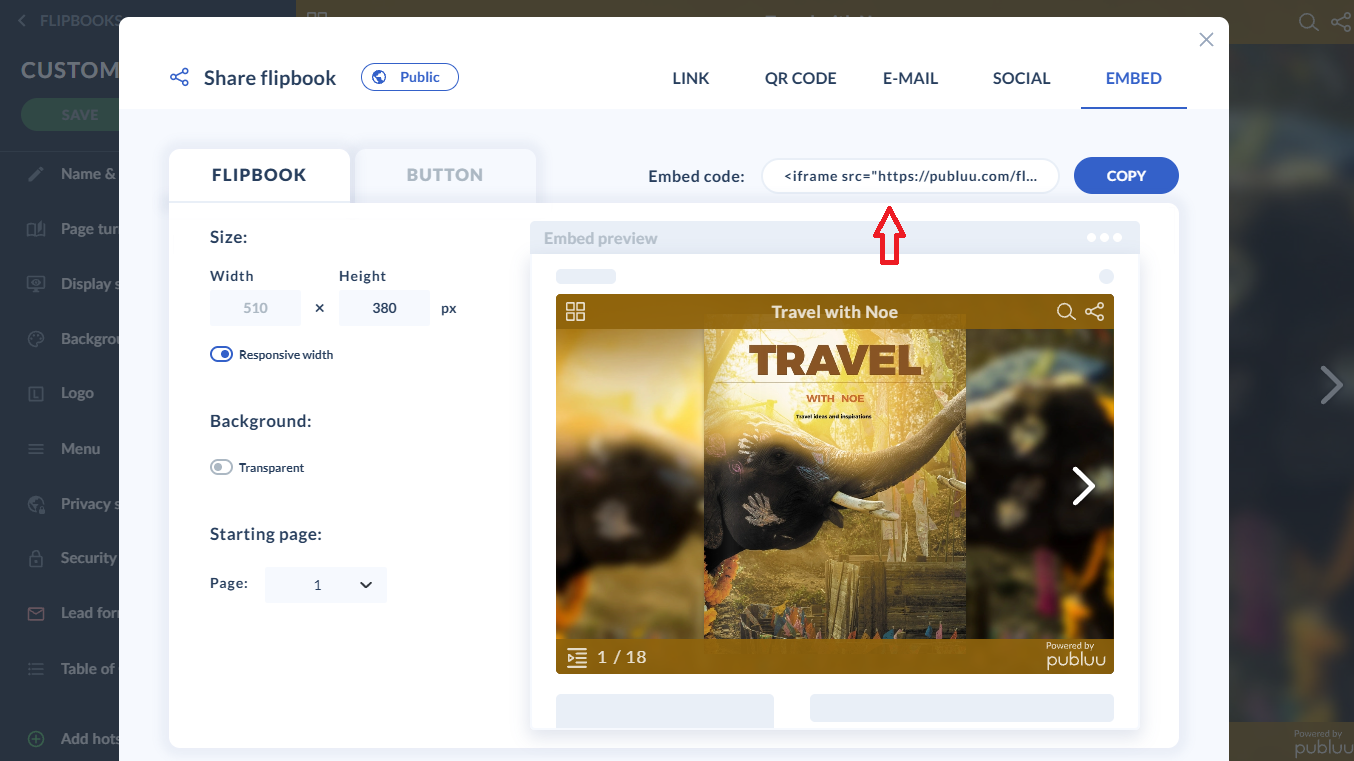This screenshot has width=1354, height=761.
Task: Click the share icon beside Share flipbook
Action: [180, 77]
